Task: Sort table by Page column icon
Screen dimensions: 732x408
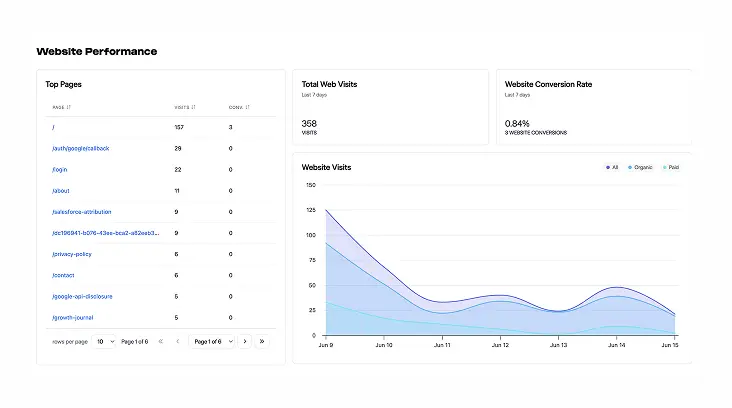Action: [x=69, y=107]
